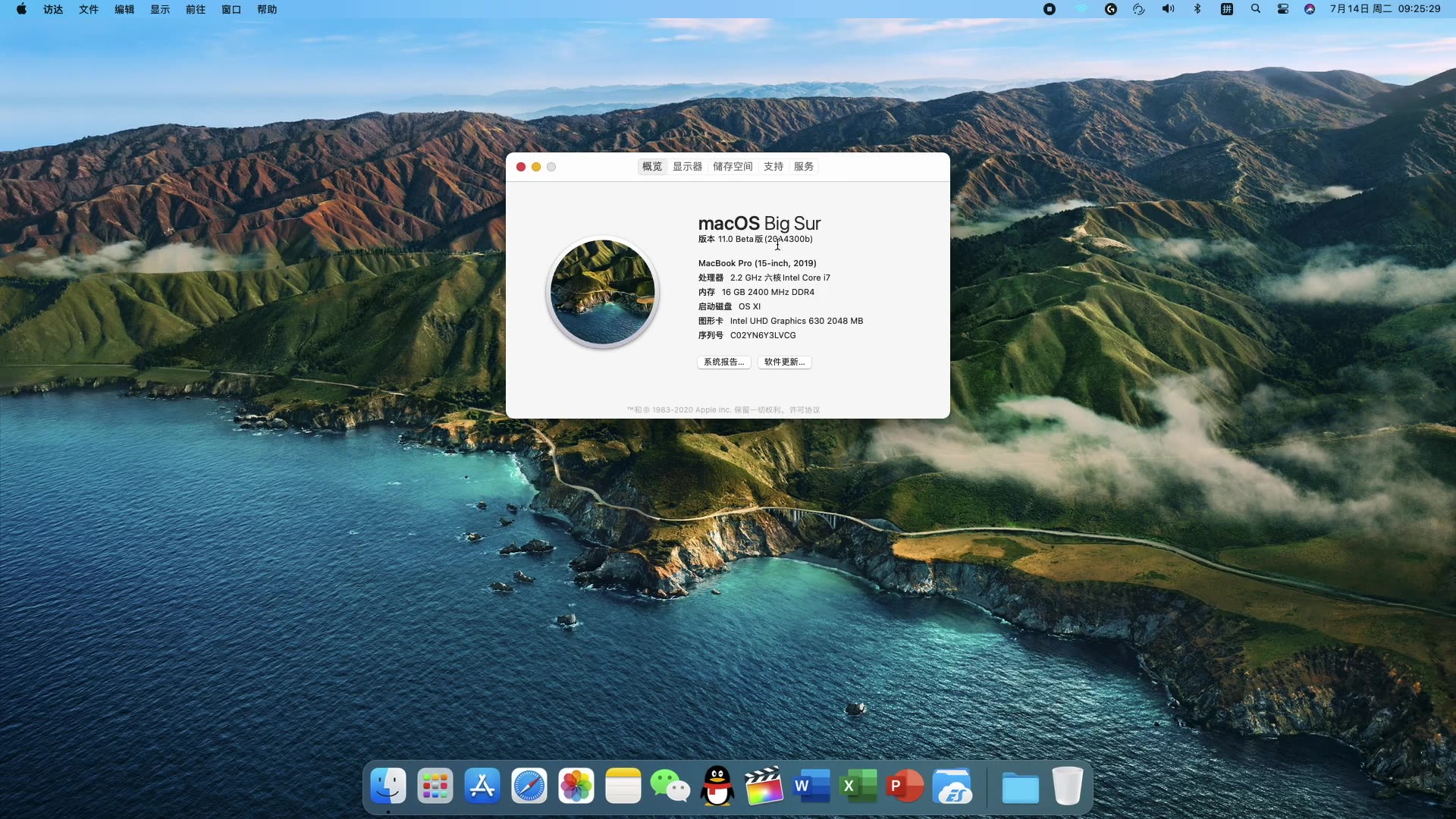Minimize the About This Mac window
This screenshot has width=1456, height=819.
click(536, 167)
